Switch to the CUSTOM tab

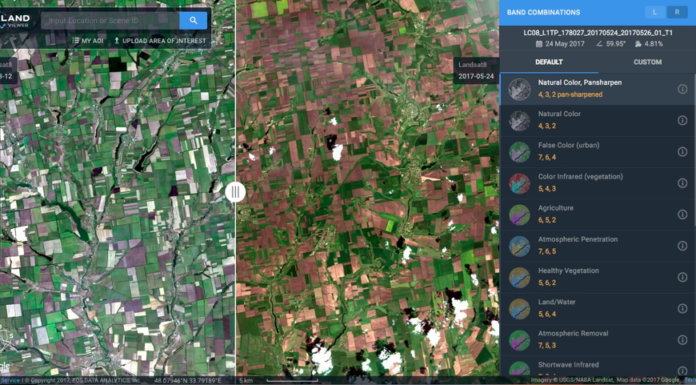point(647,62)
